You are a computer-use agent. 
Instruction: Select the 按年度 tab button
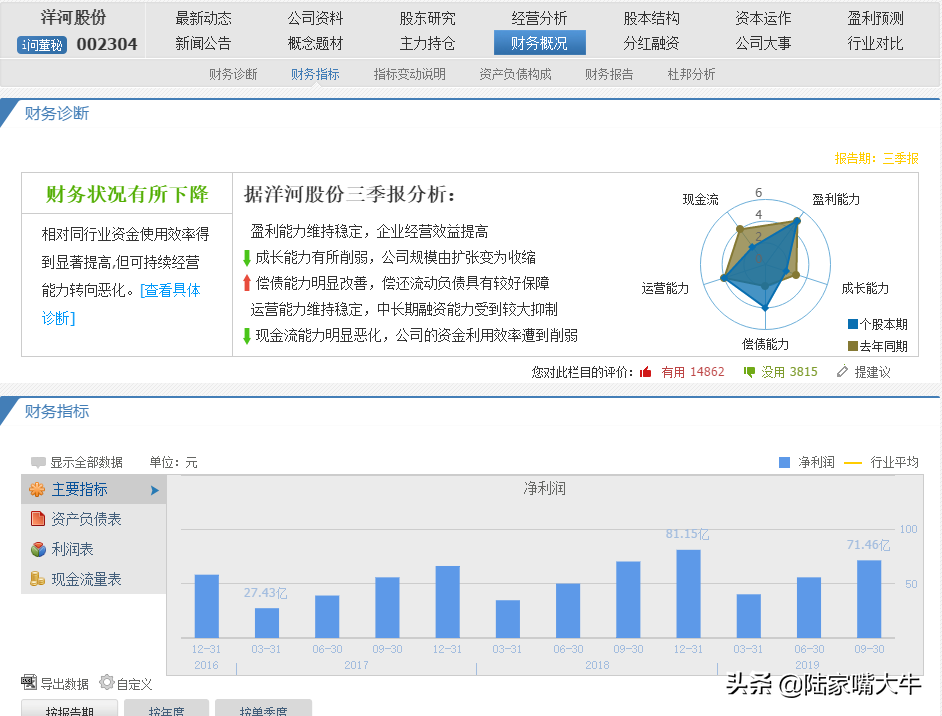point(166,708)
